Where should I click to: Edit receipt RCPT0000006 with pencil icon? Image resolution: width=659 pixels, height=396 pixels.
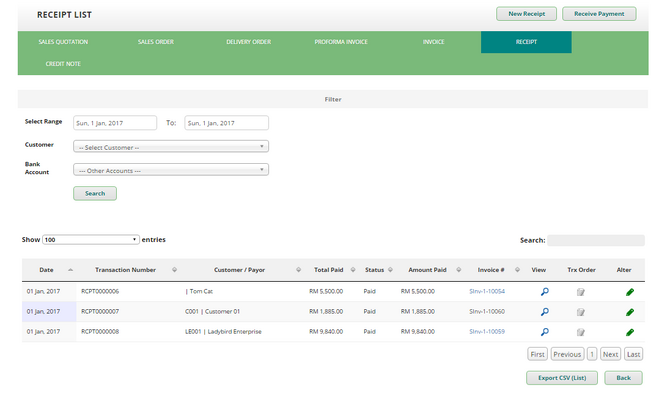coord(630,292)
